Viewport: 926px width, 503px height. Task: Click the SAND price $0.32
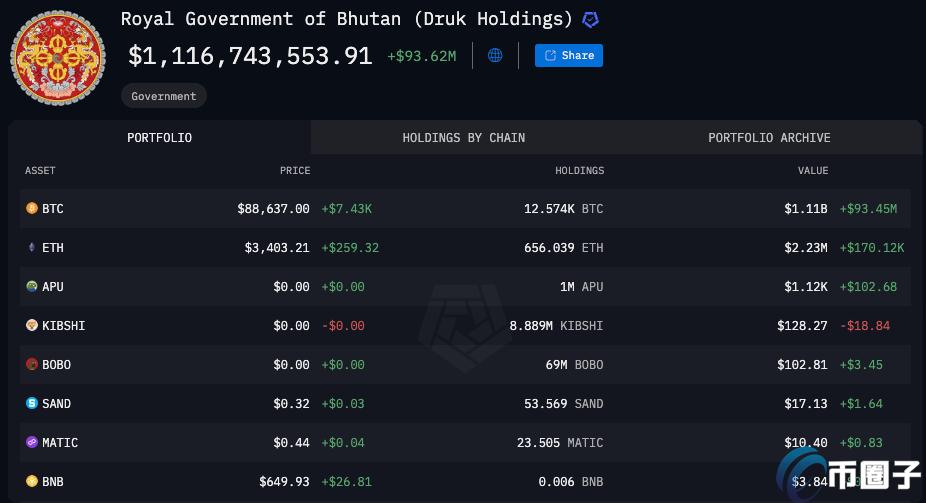pyautogui.click(x=291, y=403)
